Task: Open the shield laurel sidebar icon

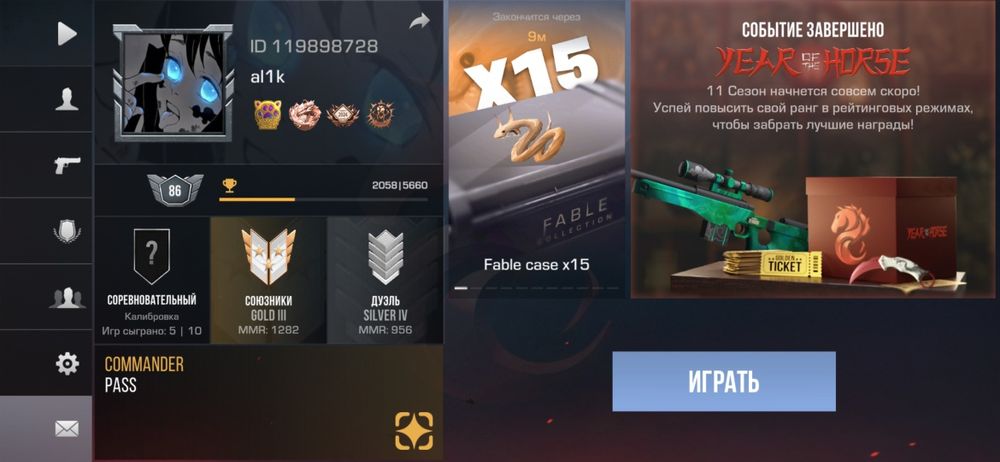Action: click(67, 231)
